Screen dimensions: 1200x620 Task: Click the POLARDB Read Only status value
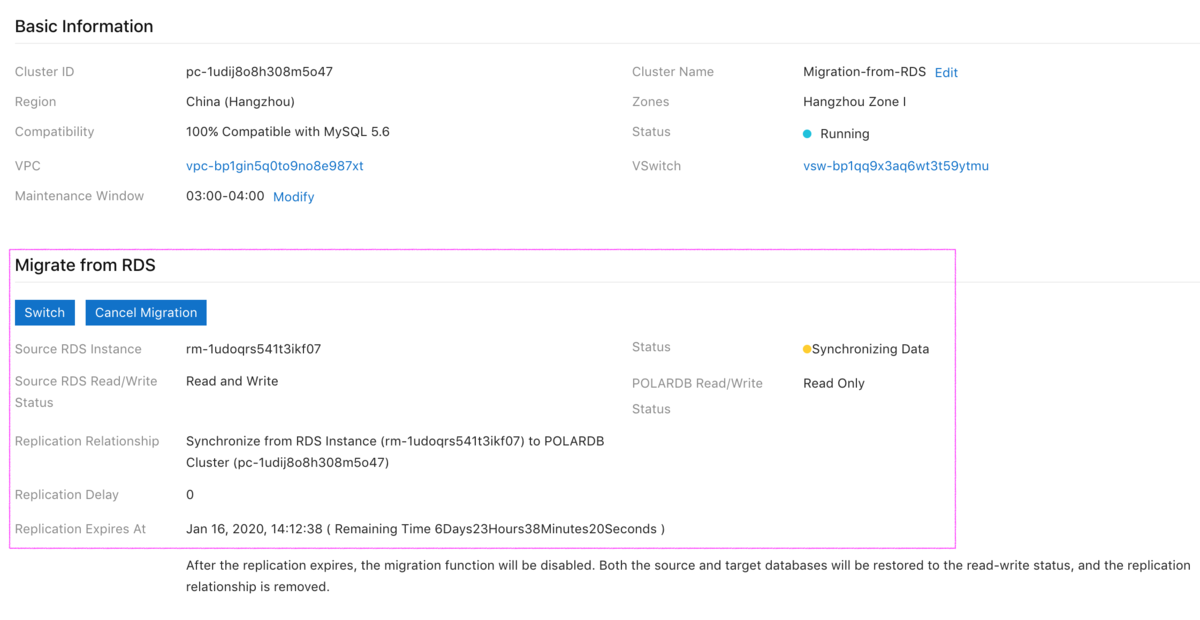pos(834,384)
